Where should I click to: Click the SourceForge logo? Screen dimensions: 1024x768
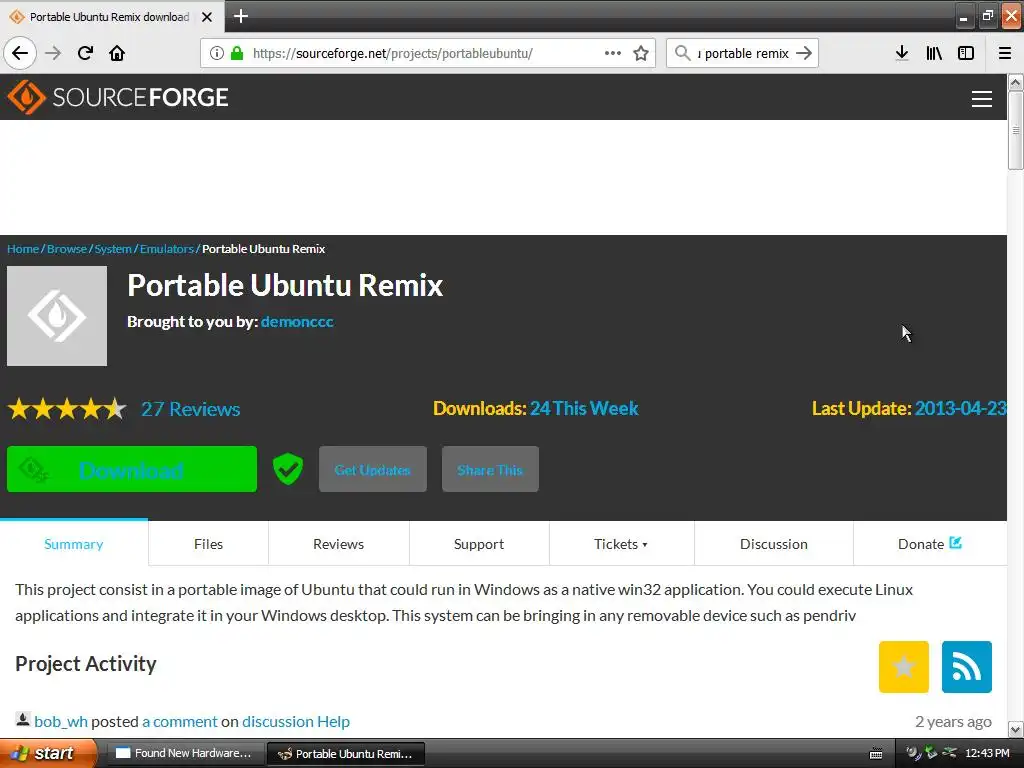118,97
